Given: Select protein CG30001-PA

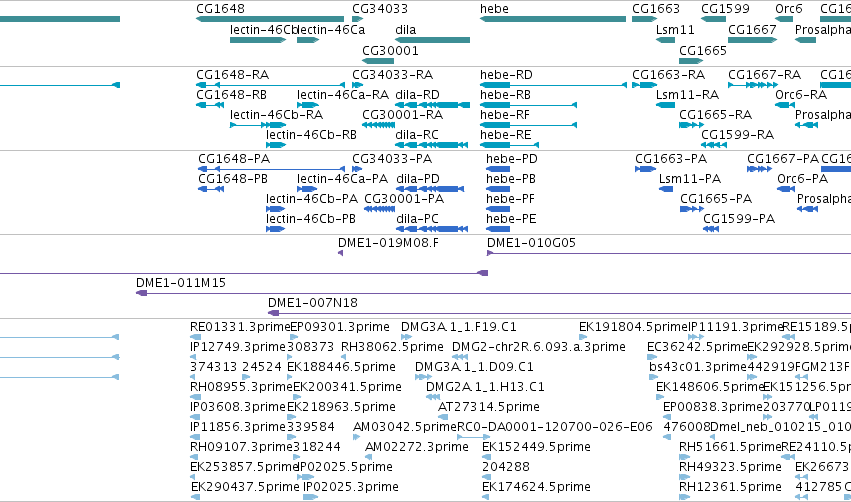Looking at the screenshot, I should point(379,209).
